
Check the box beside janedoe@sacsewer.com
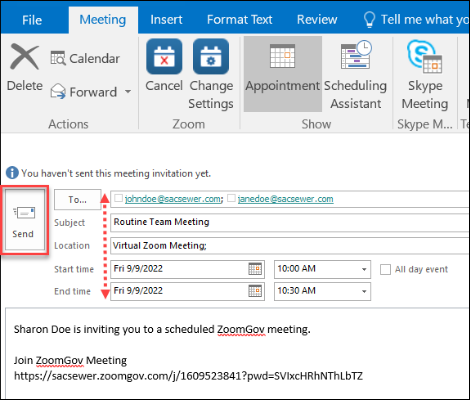coord(231,198)
